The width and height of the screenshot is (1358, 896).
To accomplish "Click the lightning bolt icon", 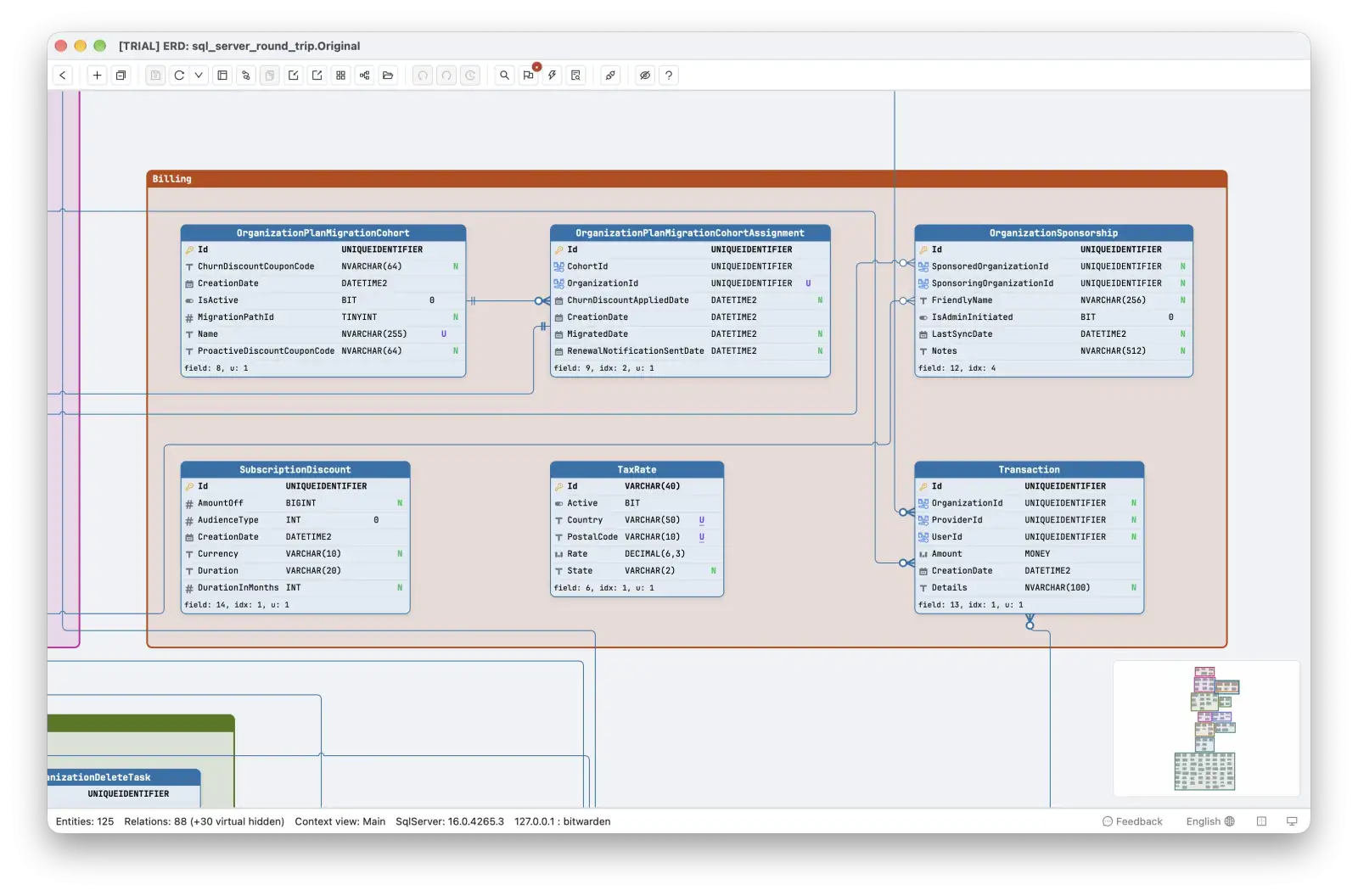I will 553,76.
